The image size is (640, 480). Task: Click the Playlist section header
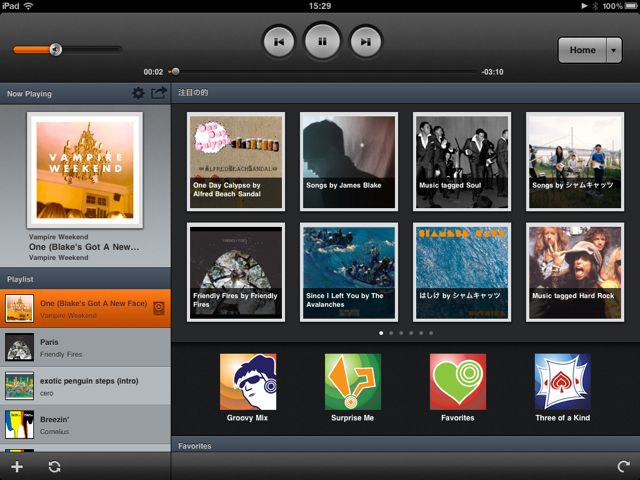click(85, 279)
